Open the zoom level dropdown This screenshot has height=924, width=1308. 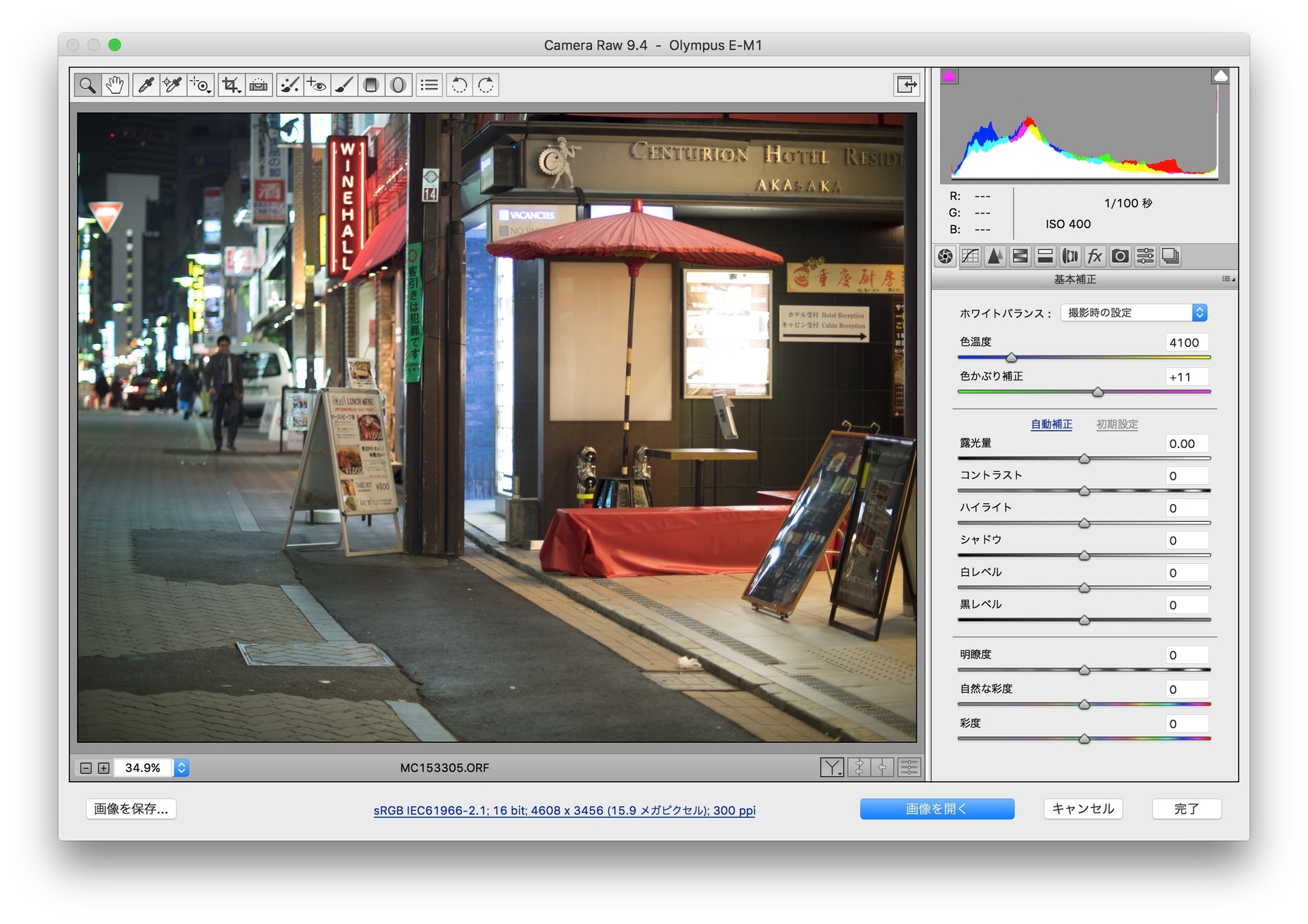tap(181, 768)
